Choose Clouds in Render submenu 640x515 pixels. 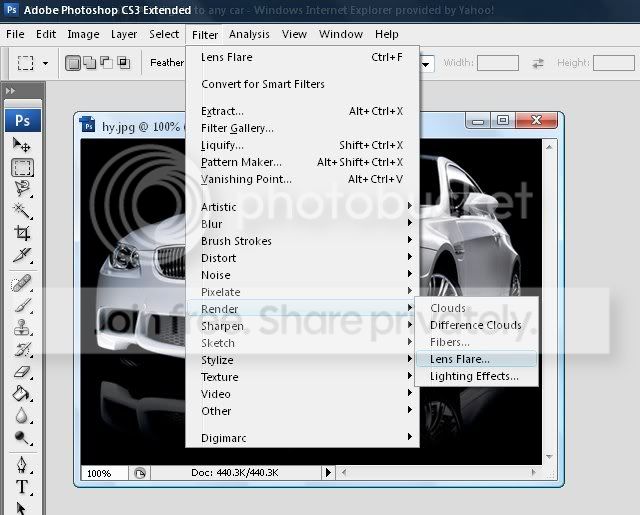476,308
